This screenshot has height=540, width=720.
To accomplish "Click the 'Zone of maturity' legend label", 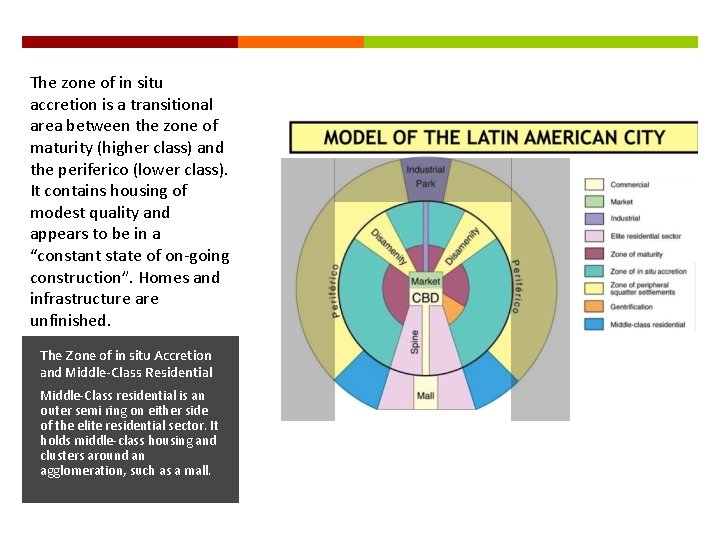I will (636, 254).
